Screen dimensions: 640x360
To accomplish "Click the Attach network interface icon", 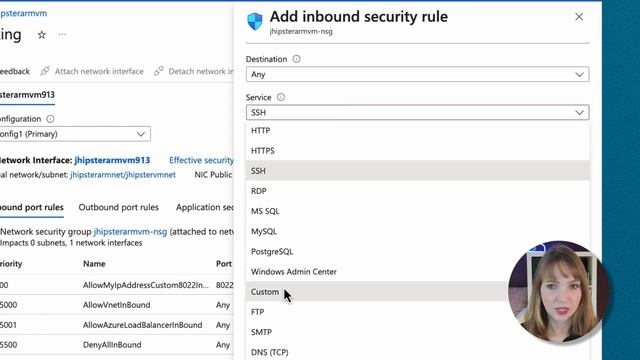I will [x=45, y=71].
